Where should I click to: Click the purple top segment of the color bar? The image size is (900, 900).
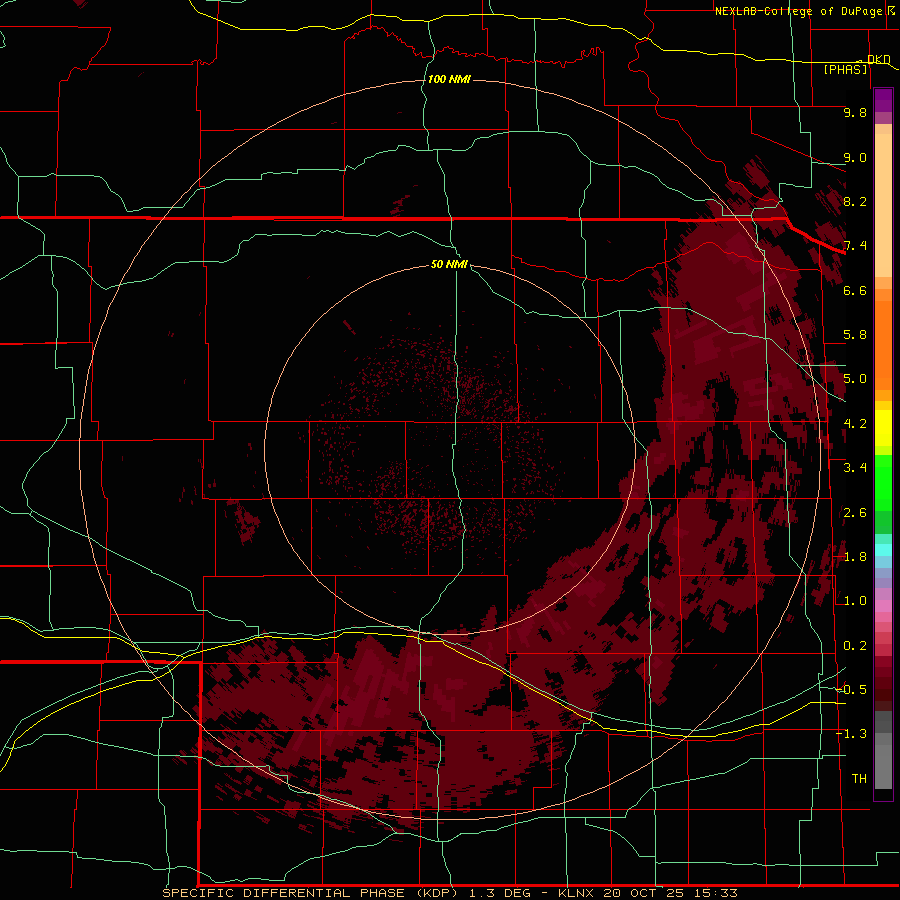pyautogui.click(x=883, y=101)
